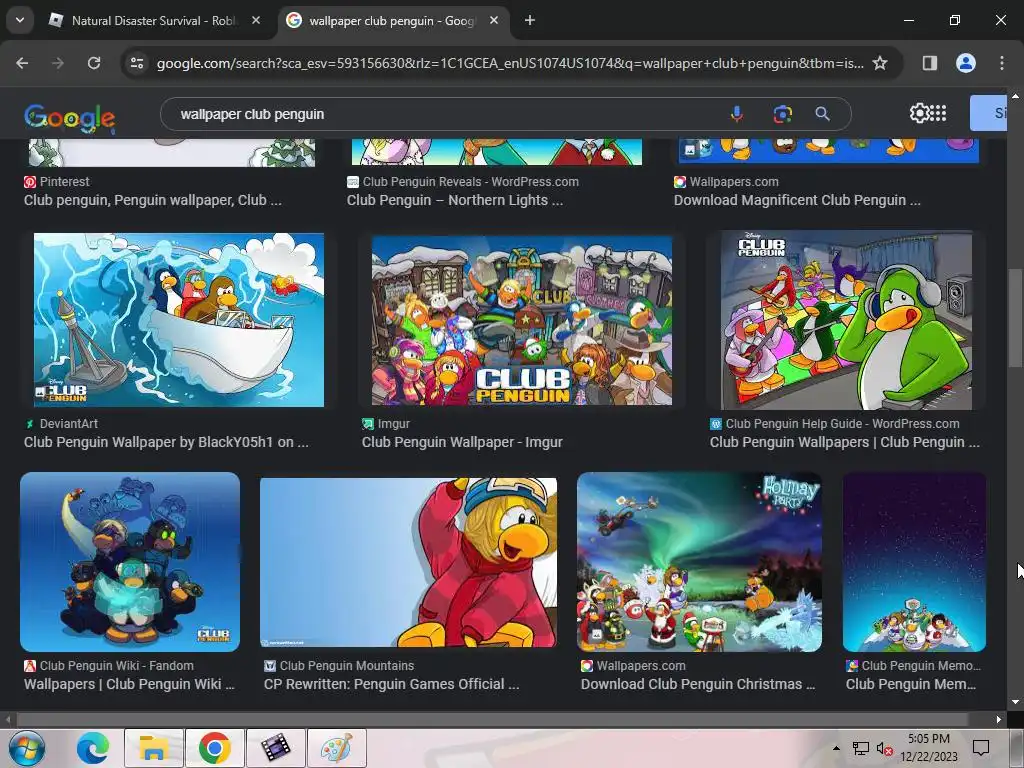Reload the current page
Viewport: 1024px width, 768px height.
[x=94, y=63]
